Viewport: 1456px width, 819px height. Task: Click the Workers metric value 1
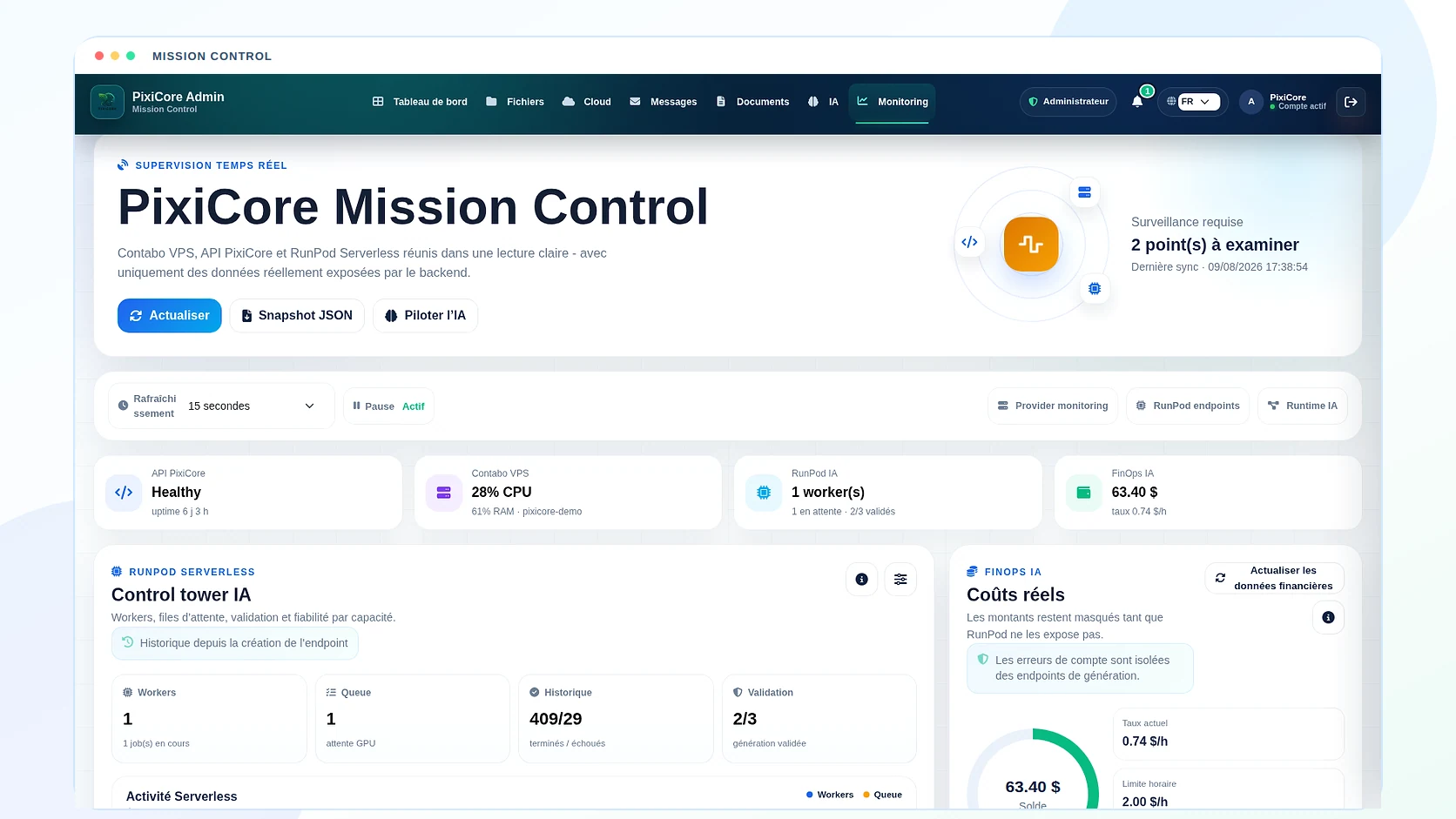pos(128,719)
